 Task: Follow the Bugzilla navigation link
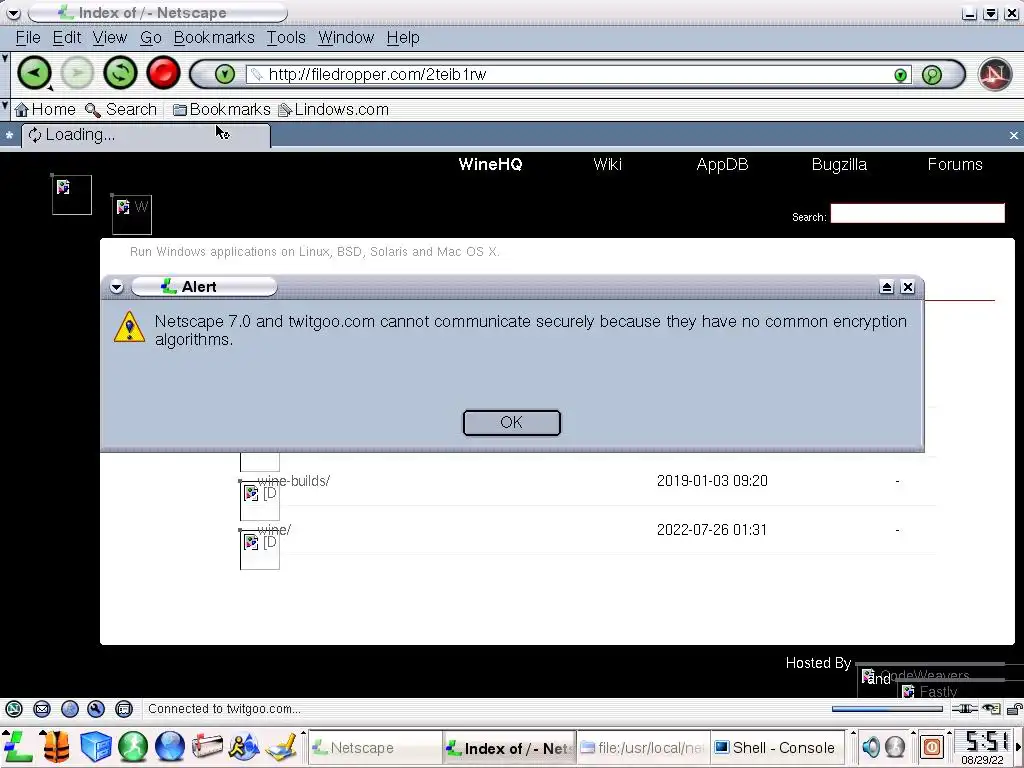click(839, 165)
